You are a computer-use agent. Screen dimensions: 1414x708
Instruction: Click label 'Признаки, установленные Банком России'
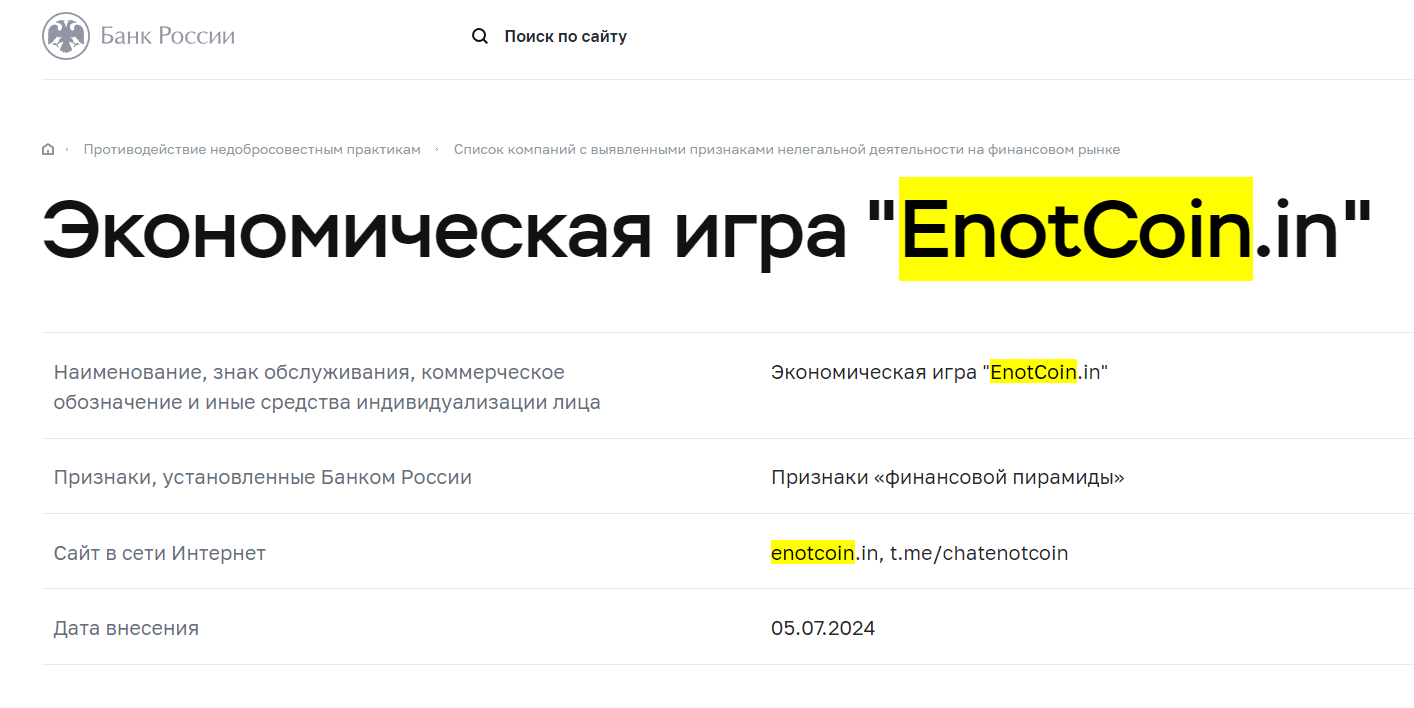coord(263,478)
